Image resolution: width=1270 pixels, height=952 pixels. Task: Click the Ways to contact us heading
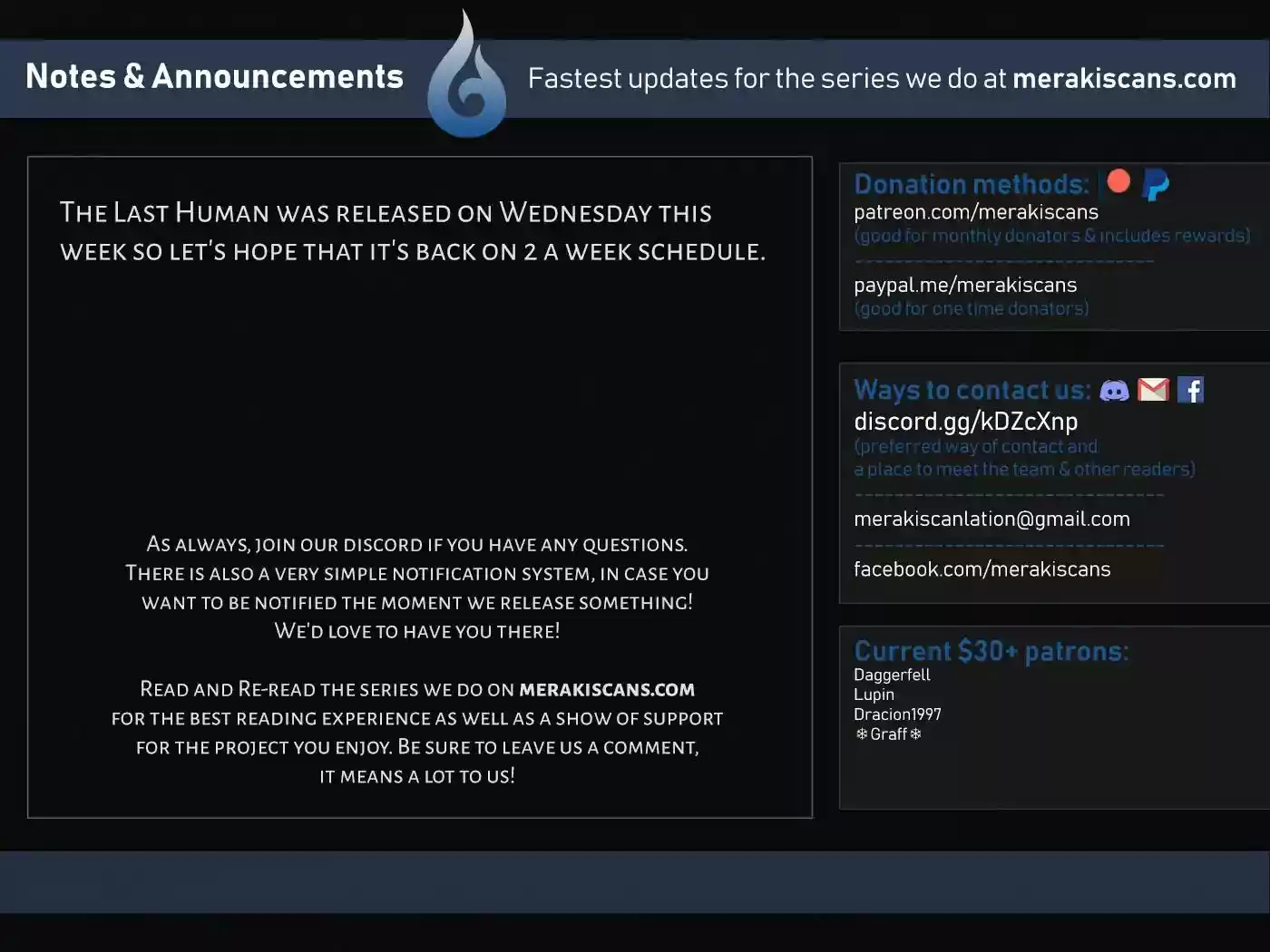[x=972, y=390]
